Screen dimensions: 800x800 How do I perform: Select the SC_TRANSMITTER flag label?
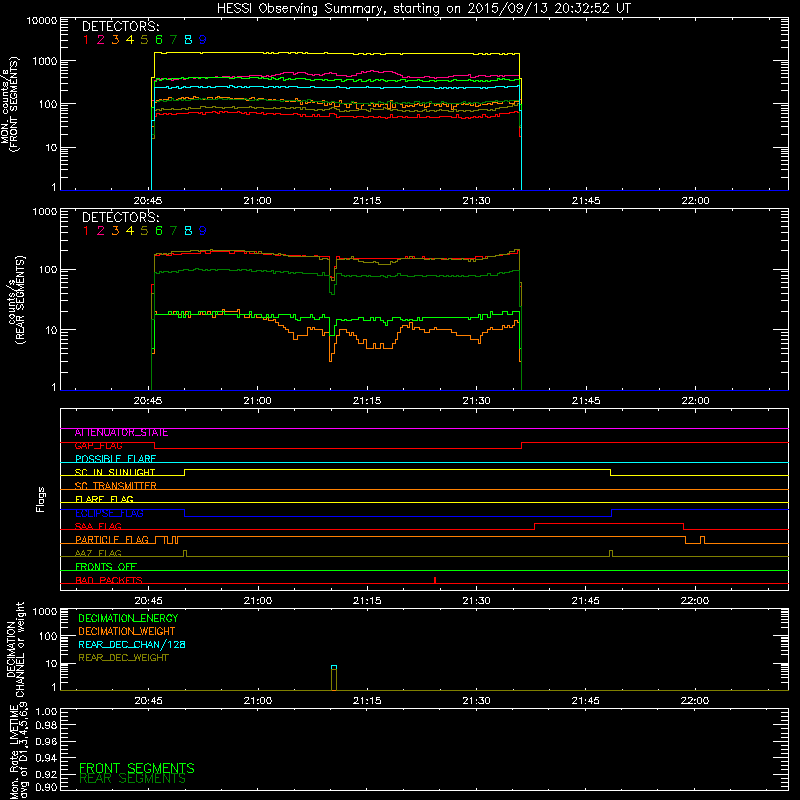(x=116, y=486)
